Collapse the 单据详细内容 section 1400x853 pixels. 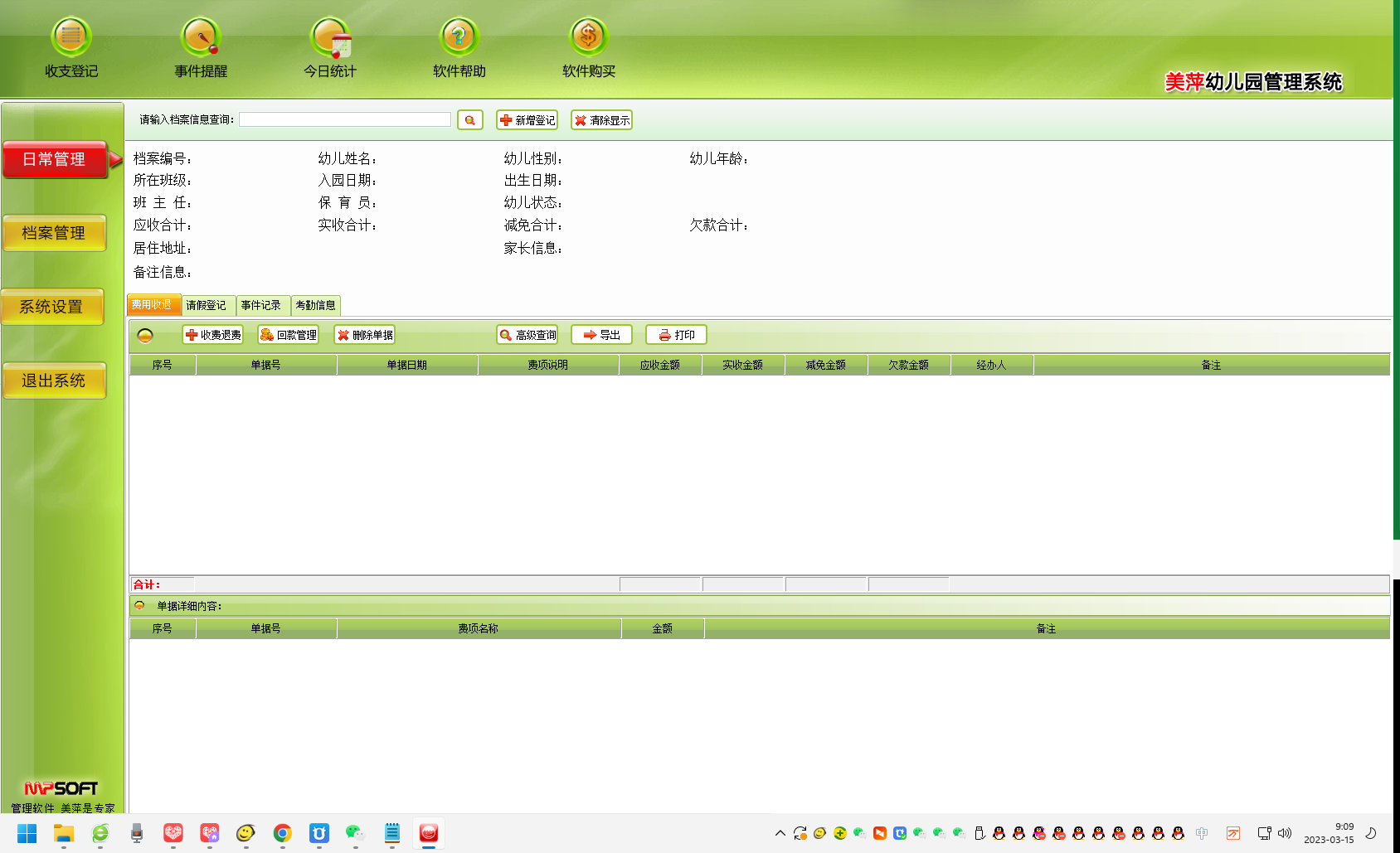pos(139,606)
